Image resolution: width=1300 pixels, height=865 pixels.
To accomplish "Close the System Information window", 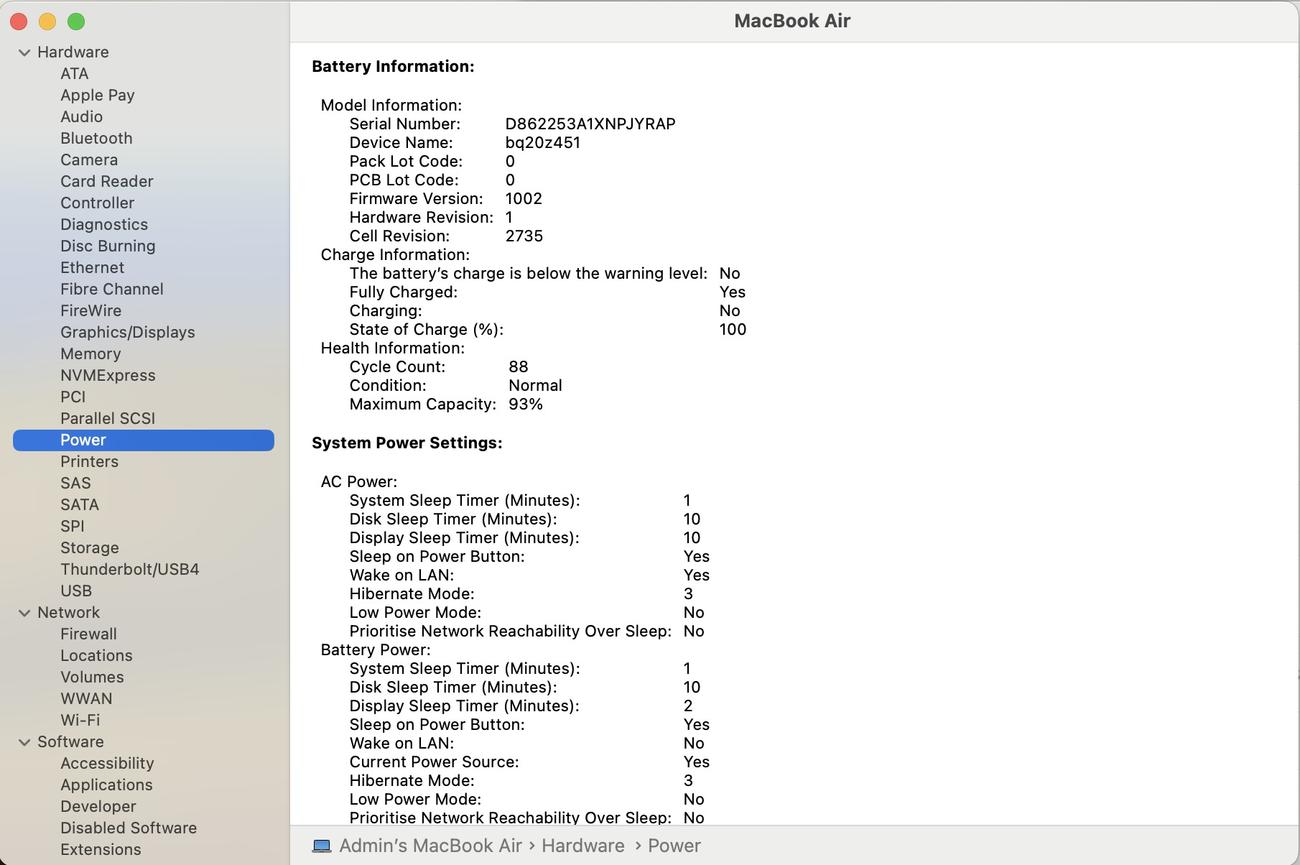I will pyautogui.click(x=19, y=21).
